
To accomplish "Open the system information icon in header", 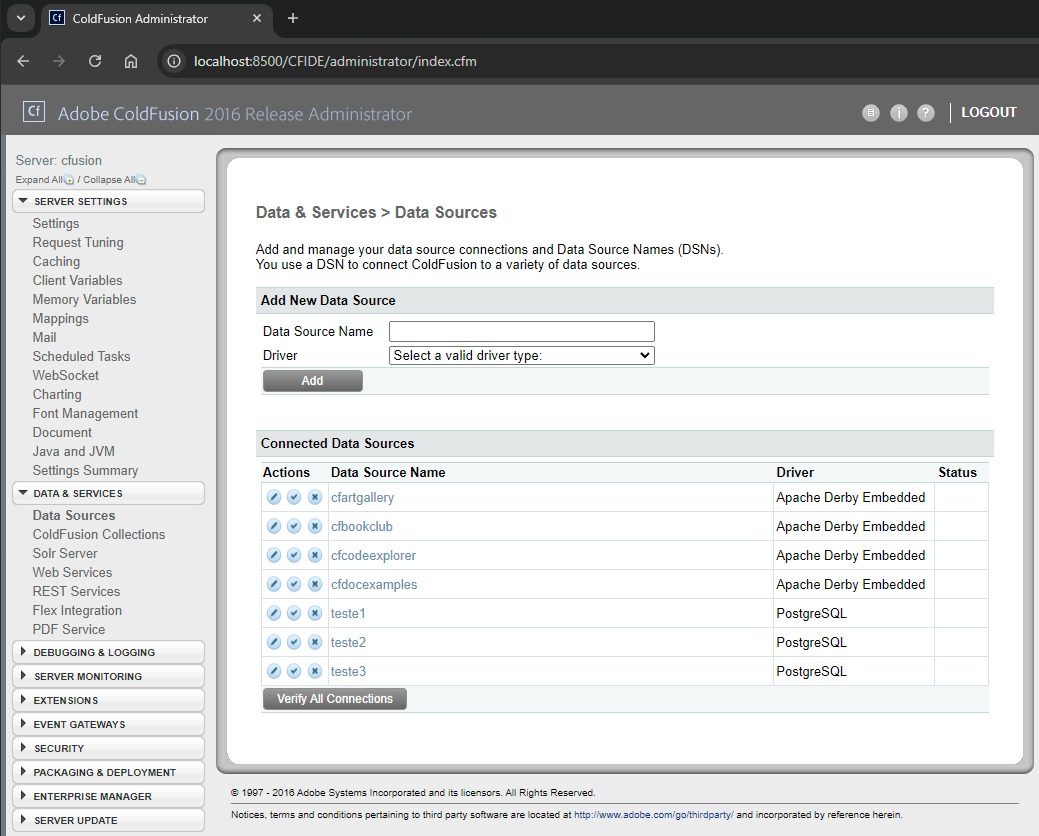I will (x=898, y=113).
